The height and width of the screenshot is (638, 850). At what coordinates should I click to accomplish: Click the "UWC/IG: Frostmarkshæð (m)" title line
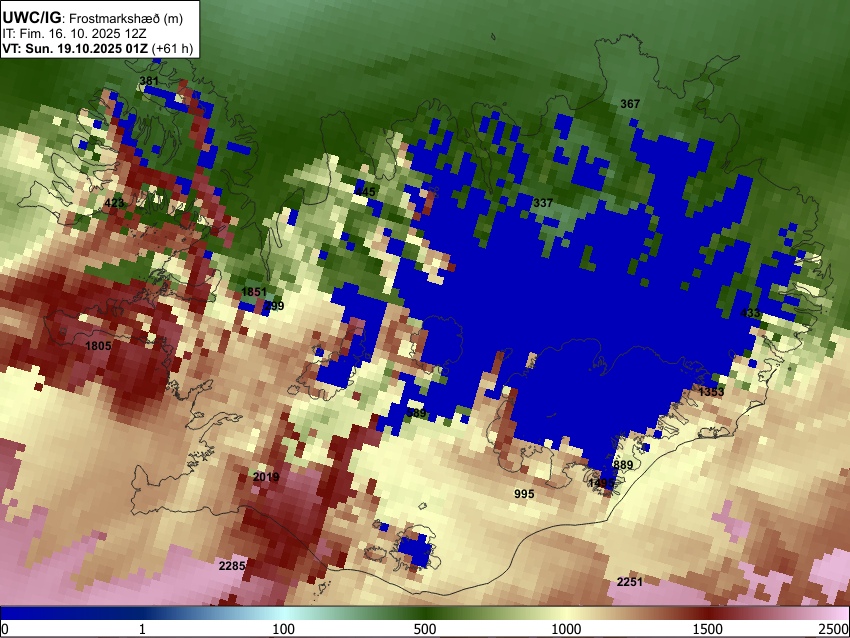click(x=93, y=18)
